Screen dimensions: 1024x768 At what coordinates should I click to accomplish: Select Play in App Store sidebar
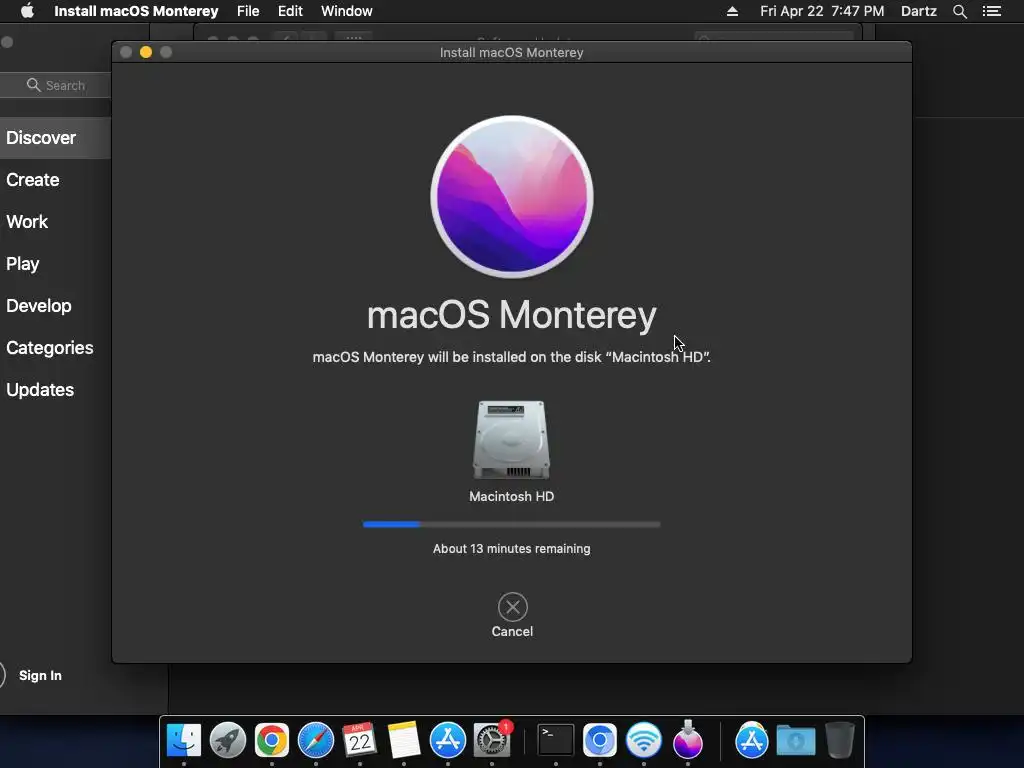[x=23, y=264]
